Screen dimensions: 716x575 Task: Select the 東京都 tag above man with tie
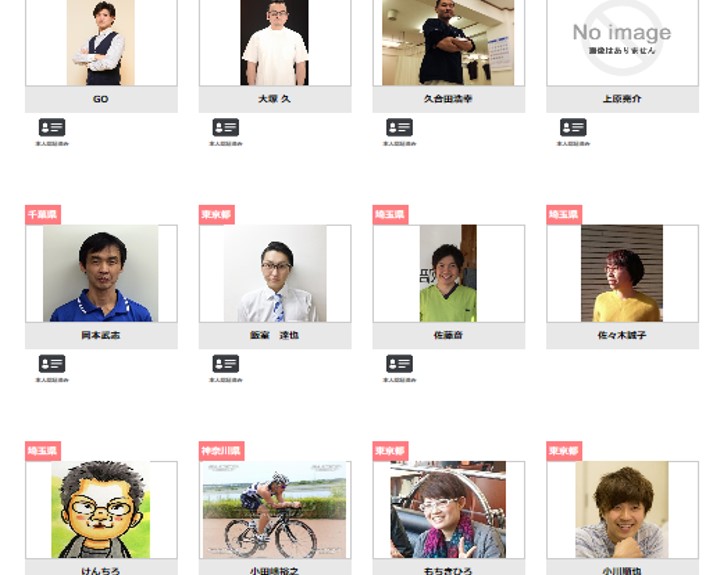tap(217, 214)
